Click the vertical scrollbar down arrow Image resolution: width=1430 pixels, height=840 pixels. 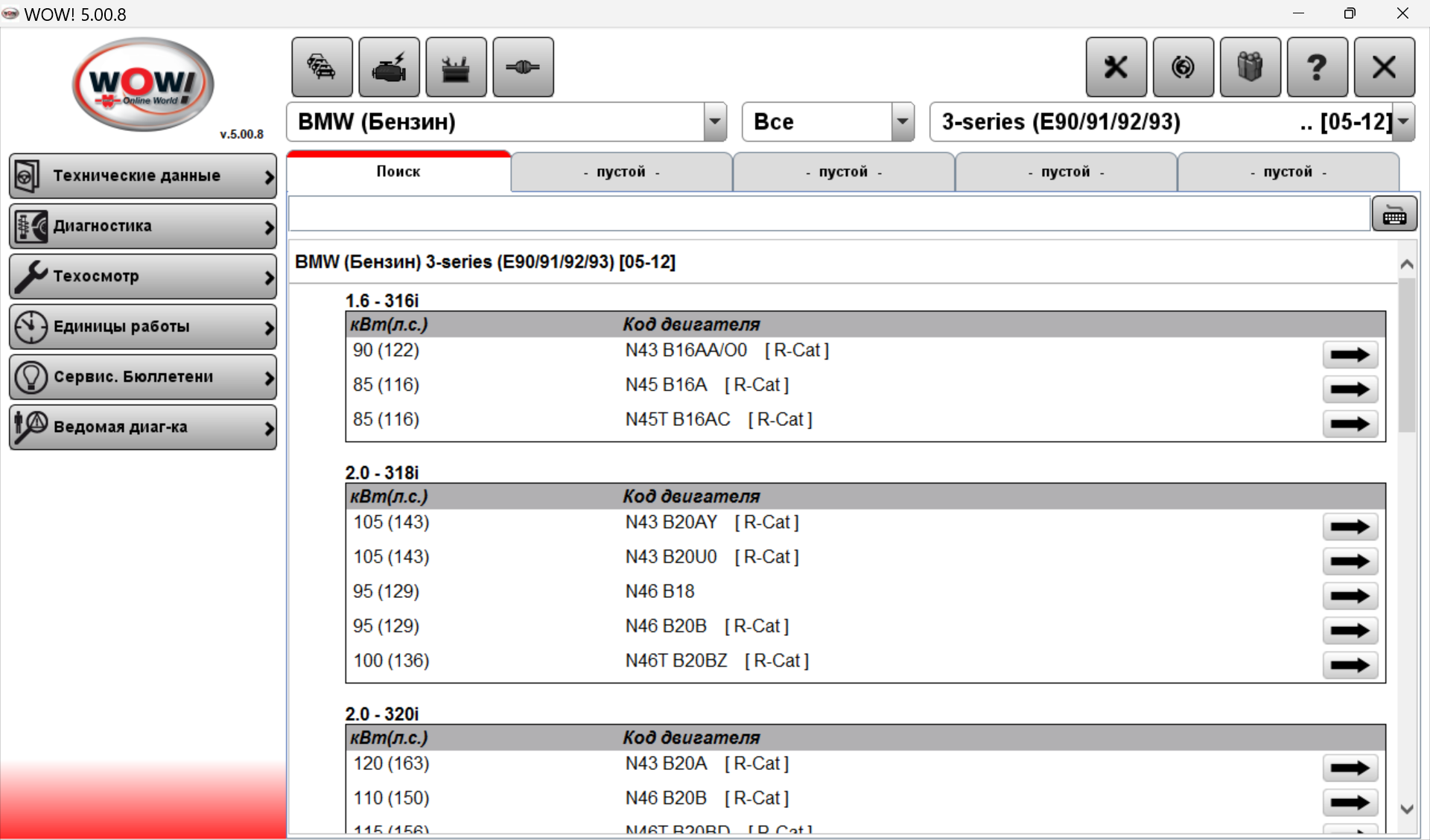[x=1407, y=809]
